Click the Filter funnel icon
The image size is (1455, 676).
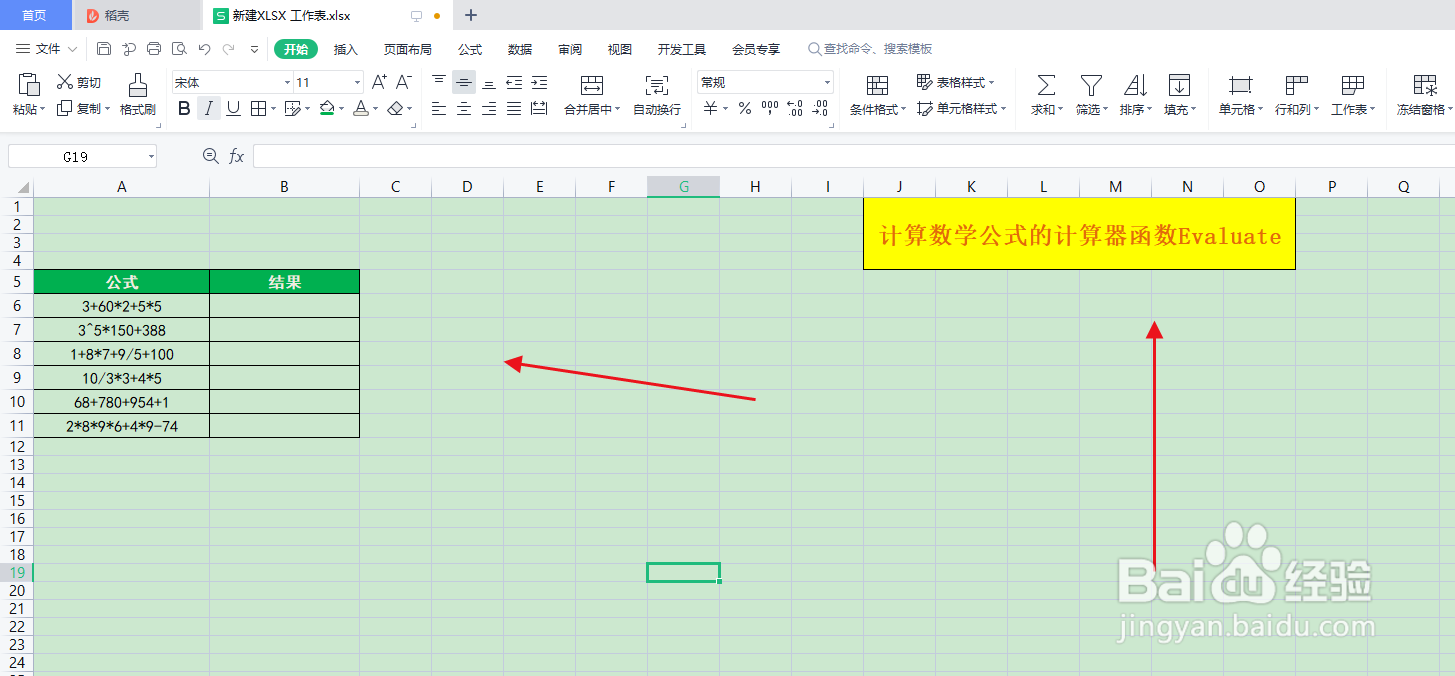click(1091, 85)
